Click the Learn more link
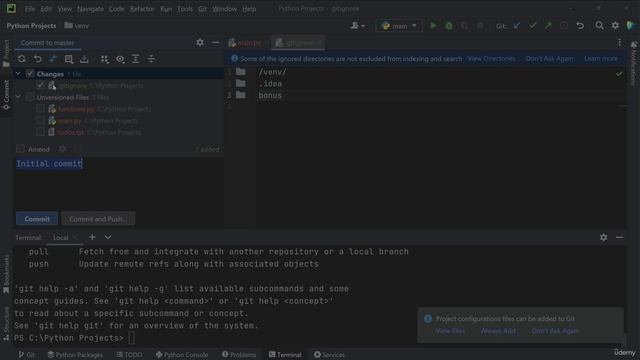 pos(600,59)
